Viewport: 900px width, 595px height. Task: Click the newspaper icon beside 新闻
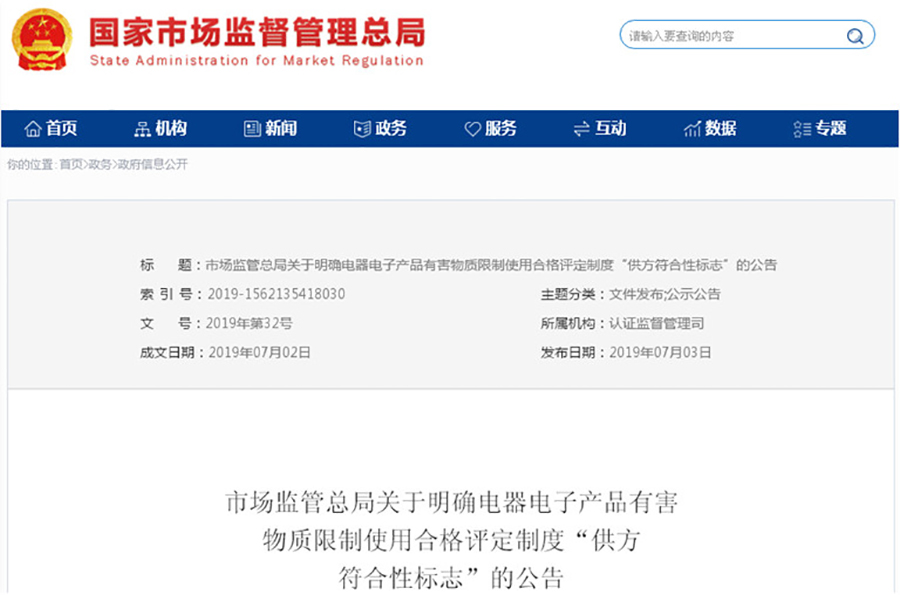pos(252,129)
